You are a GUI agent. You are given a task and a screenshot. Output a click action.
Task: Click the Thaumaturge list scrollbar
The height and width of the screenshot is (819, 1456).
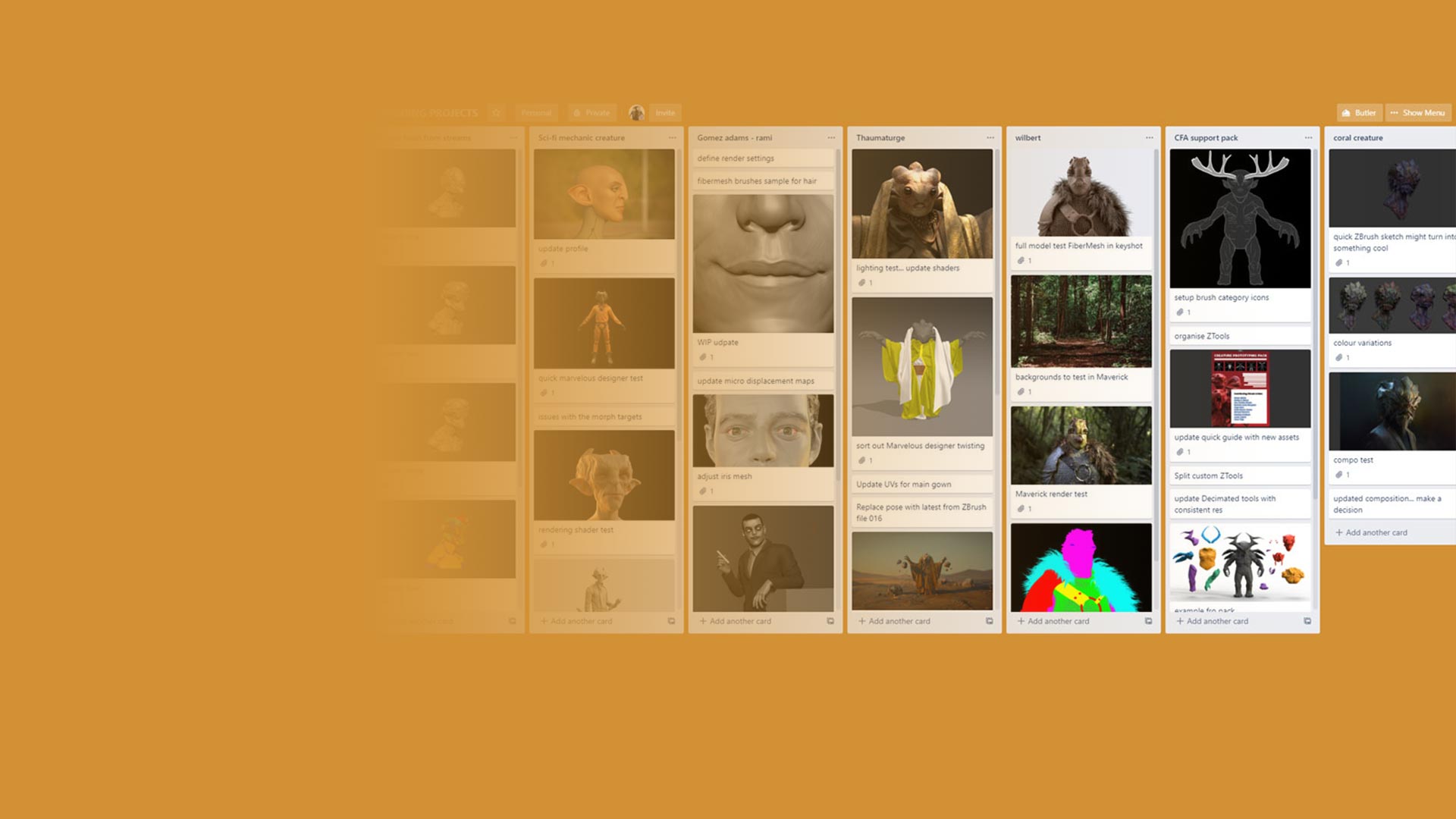(997, 273)
